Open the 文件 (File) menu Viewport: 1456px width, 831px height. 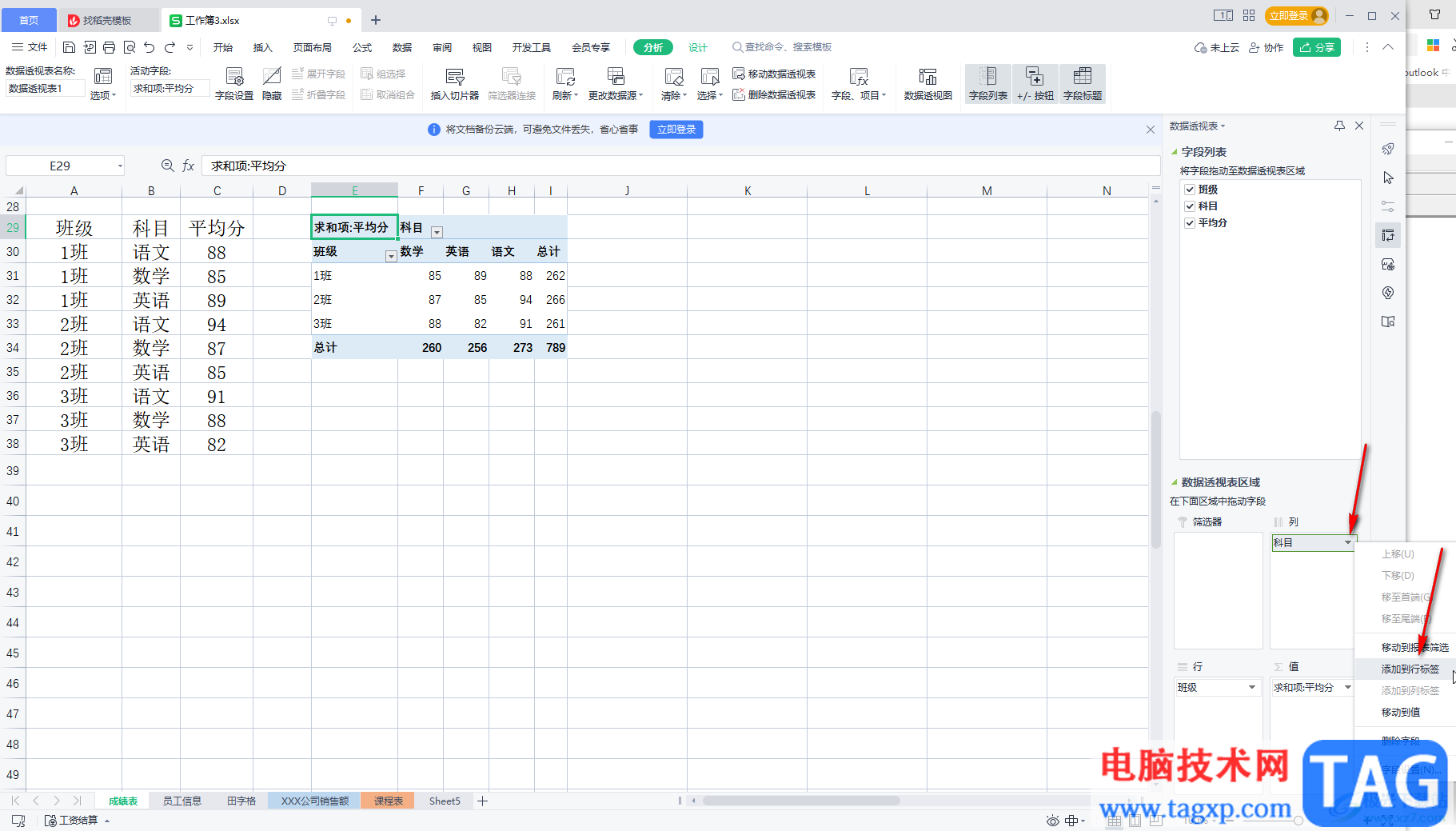click(x=30, y=47)
